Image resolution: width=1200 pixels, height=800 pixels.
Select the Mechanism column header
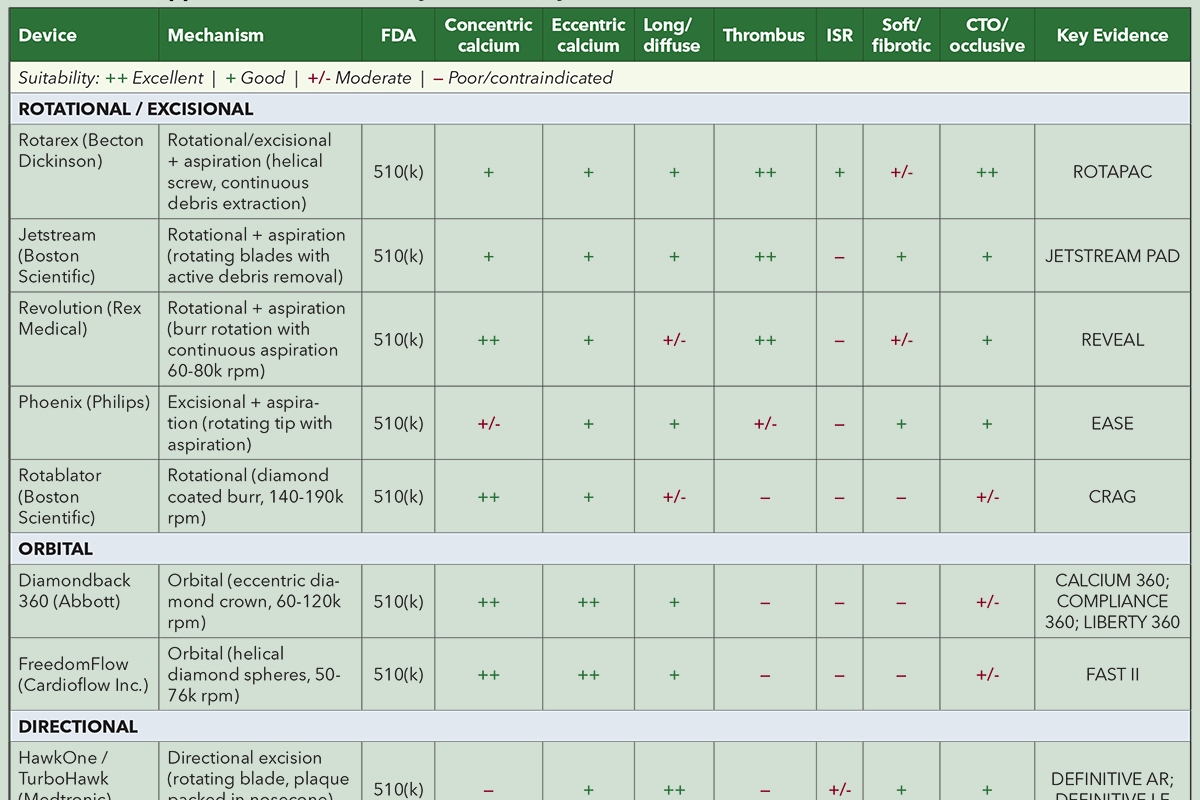click(x=260, y=35)
